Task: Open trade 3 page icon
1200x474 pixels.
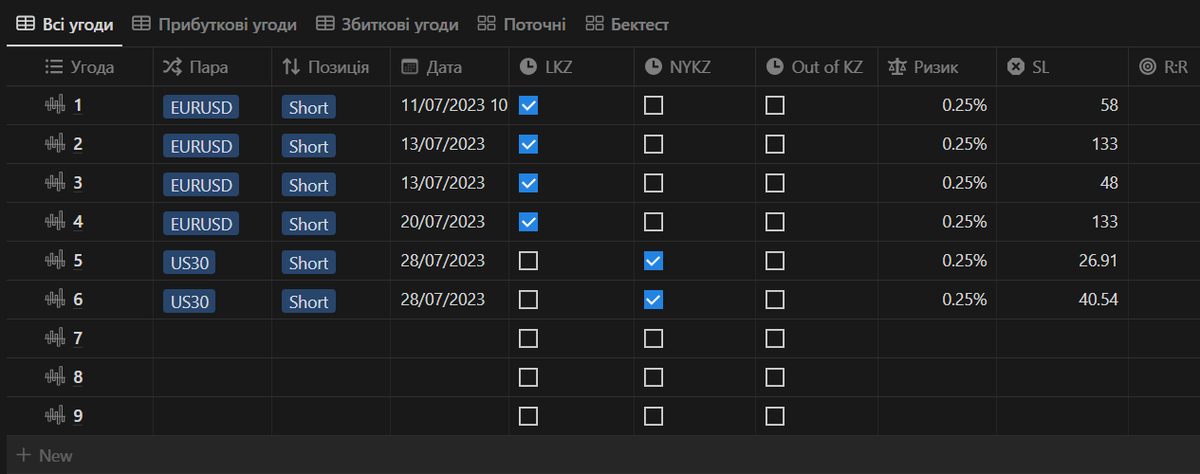Action: [x=55, y=183]
